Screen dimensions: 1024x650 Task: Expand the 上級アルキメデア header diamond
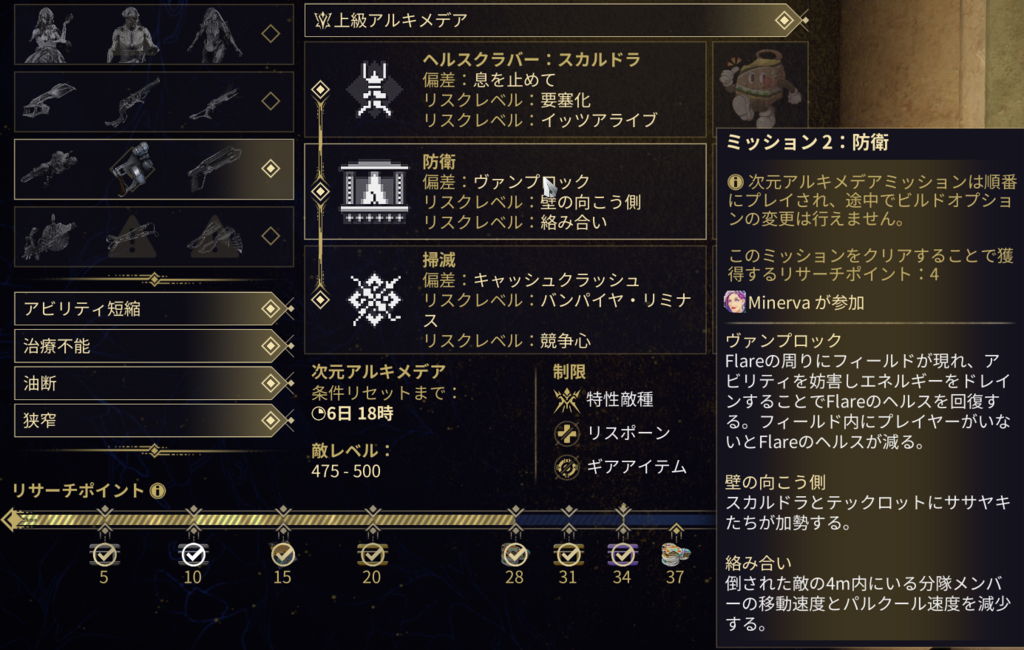click(x=784, y=20)
